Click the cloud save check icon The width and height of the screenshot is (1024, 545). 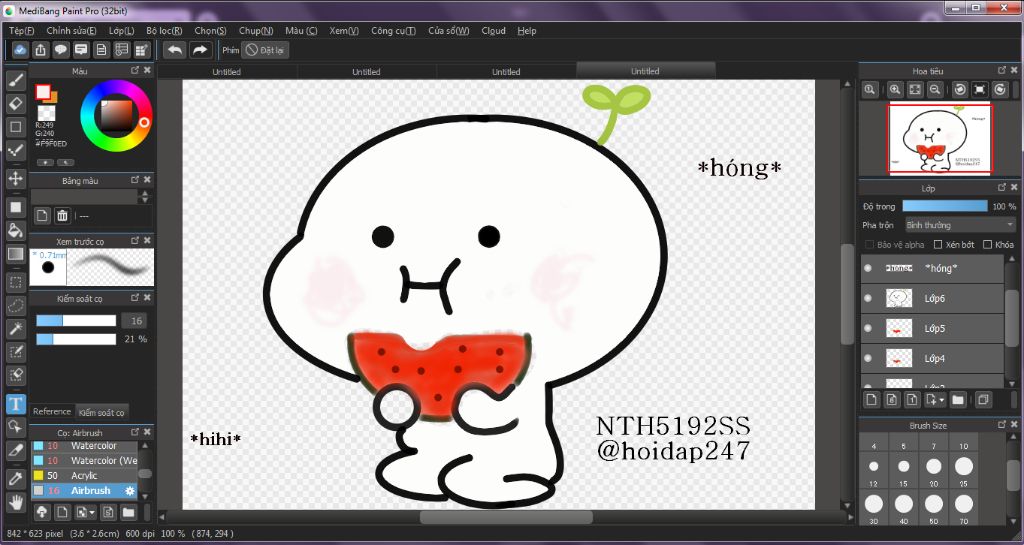point(20,50)
